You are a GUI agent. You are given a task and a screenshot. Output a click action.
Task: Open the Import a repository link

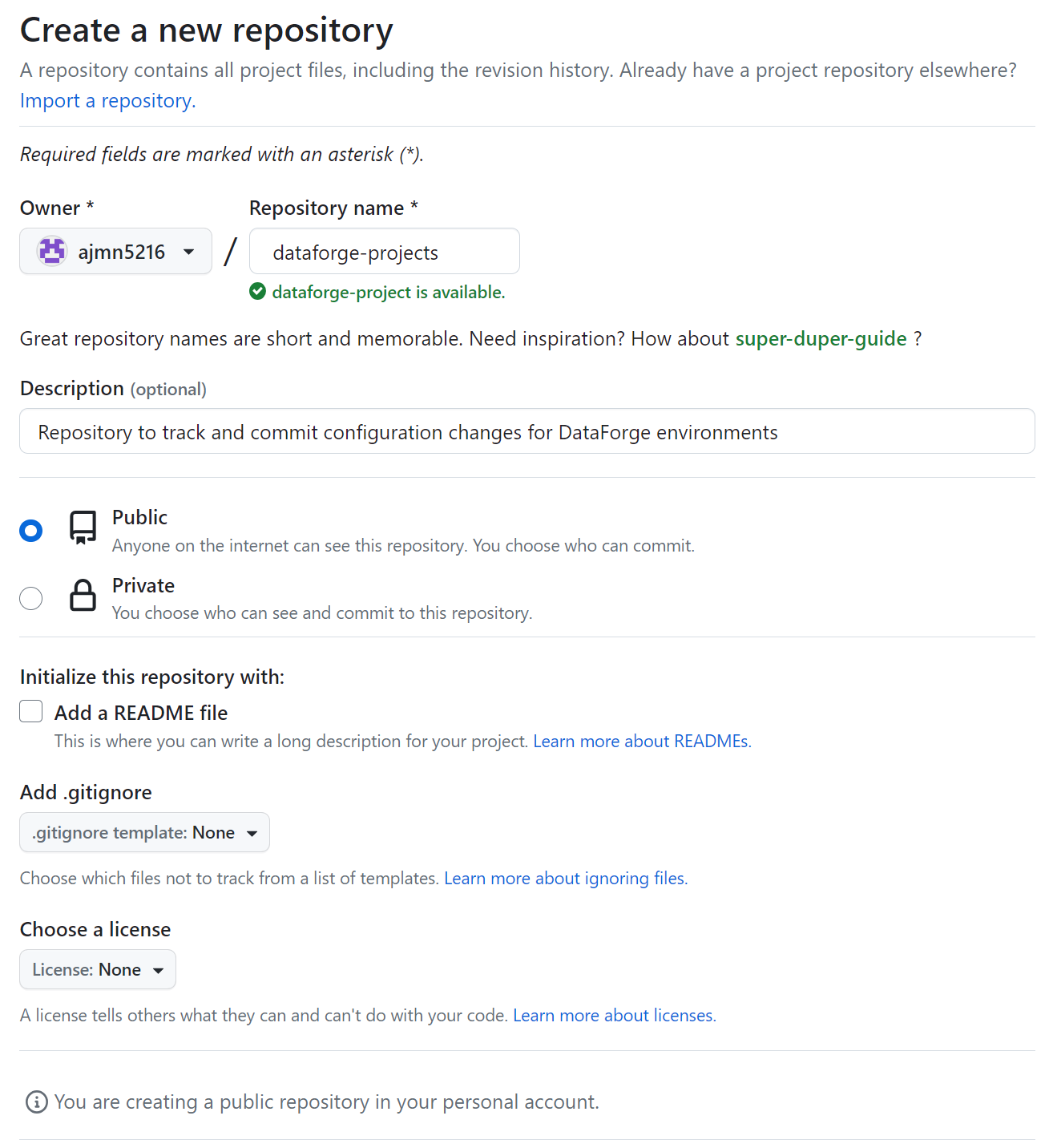(x=107, y=100)
